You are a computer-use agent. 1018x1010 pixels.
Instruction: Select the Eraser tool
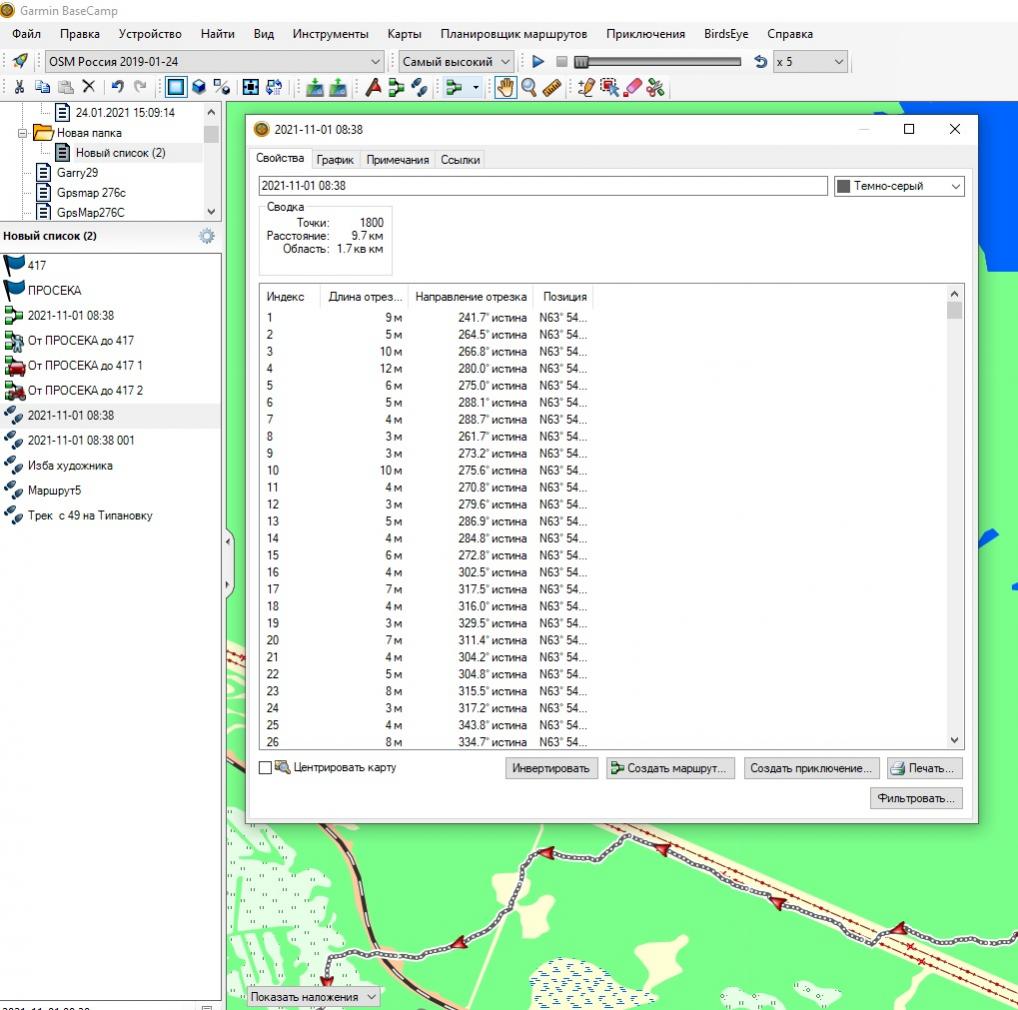pyautogui.click(x=632, y=88)
